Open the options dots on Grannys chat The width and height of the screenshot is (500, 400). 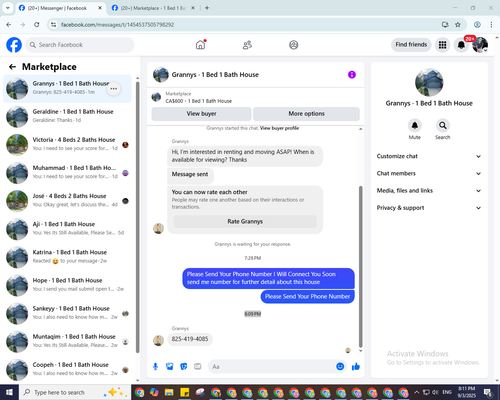click(x=114, y=89)
